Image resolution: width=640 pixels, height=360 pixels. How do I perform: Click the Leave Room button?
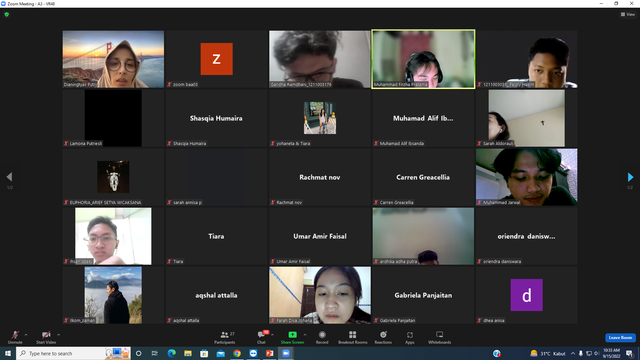(620, 338)
